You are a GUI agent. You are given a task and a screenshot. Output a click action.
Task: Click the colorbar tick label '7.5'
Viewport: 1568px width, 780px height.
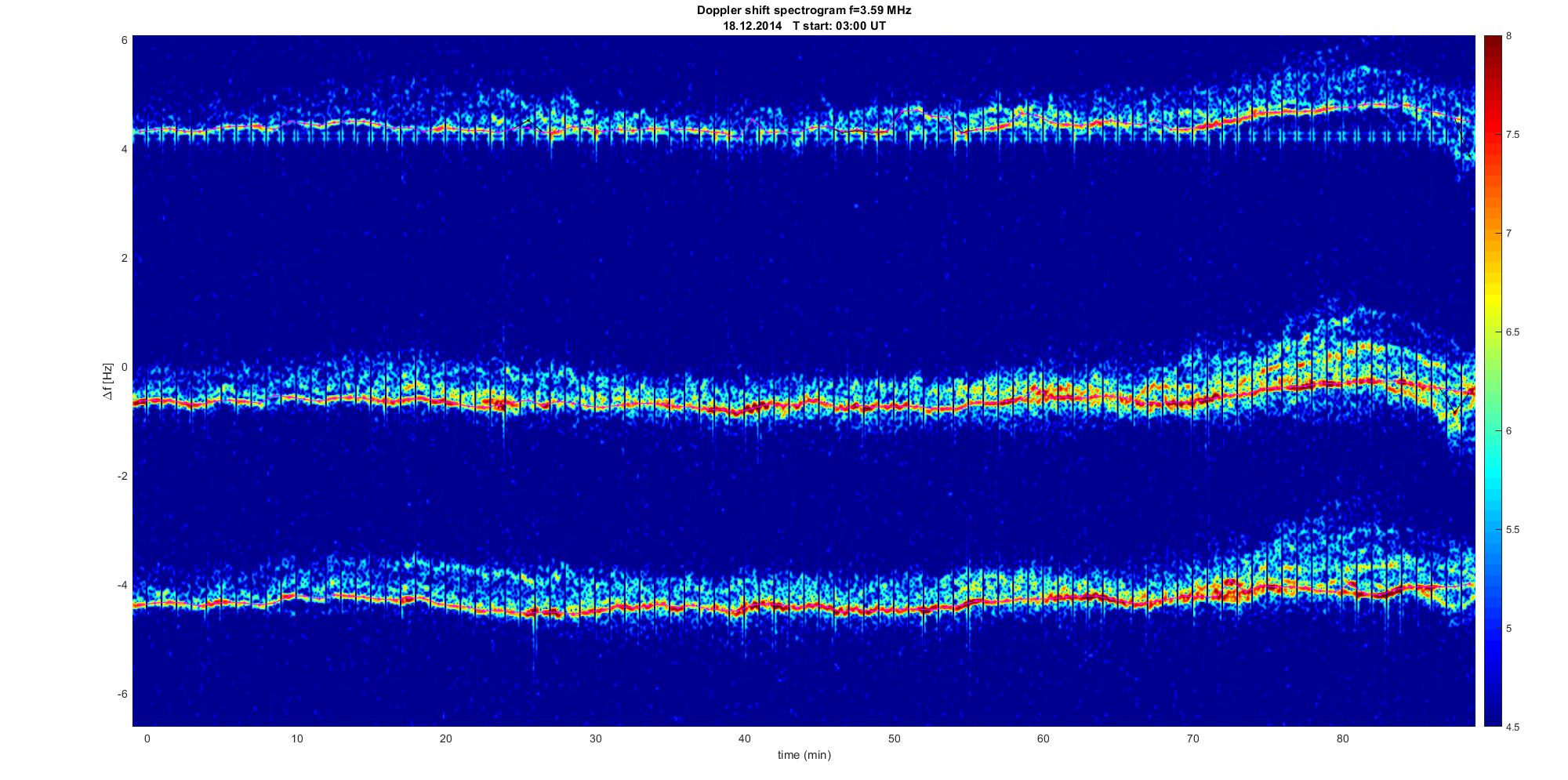click(x=1513, y=135)
